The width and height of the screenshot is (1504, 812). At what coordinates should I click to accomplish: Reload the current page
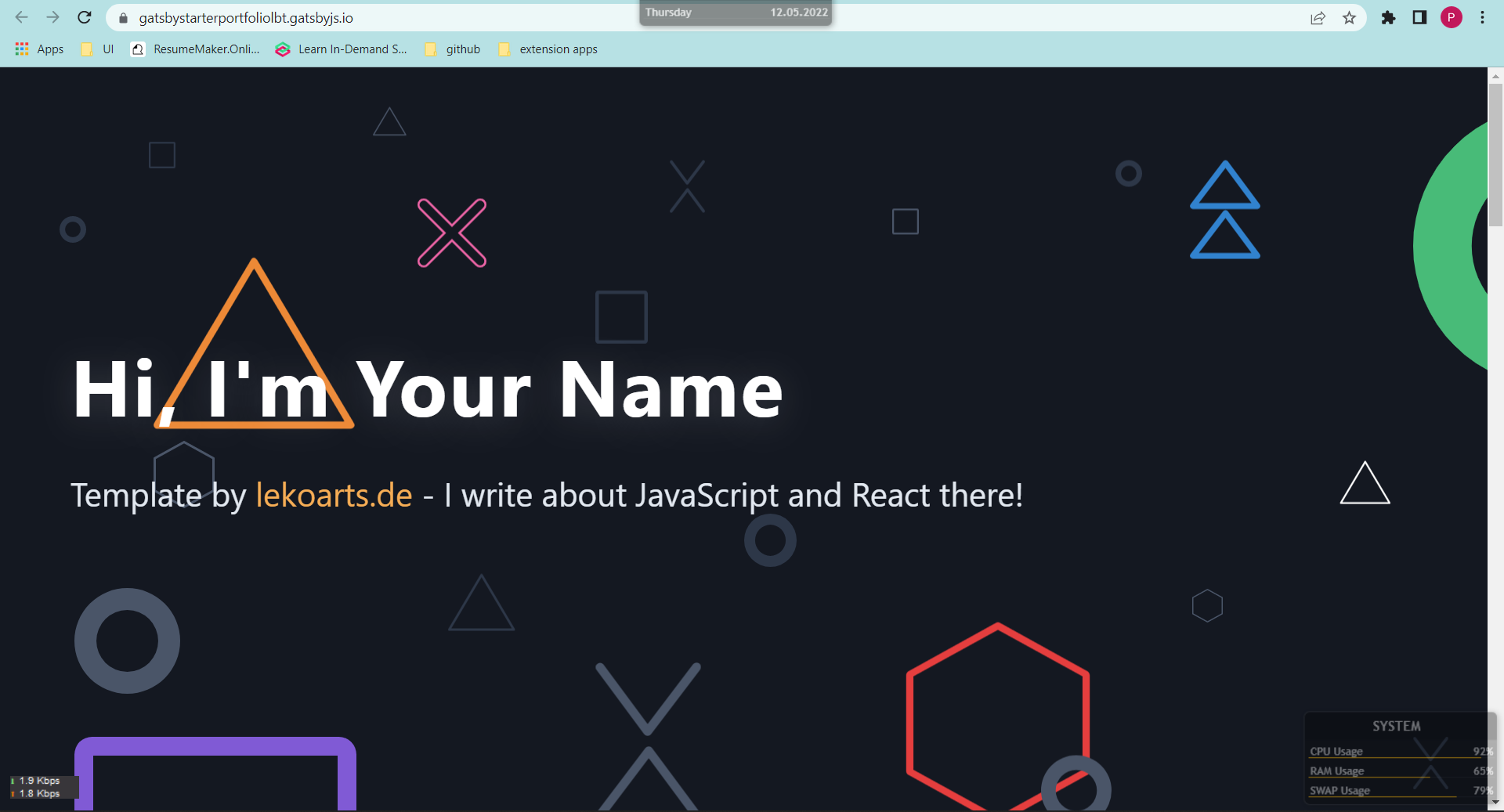coord(85,17)
